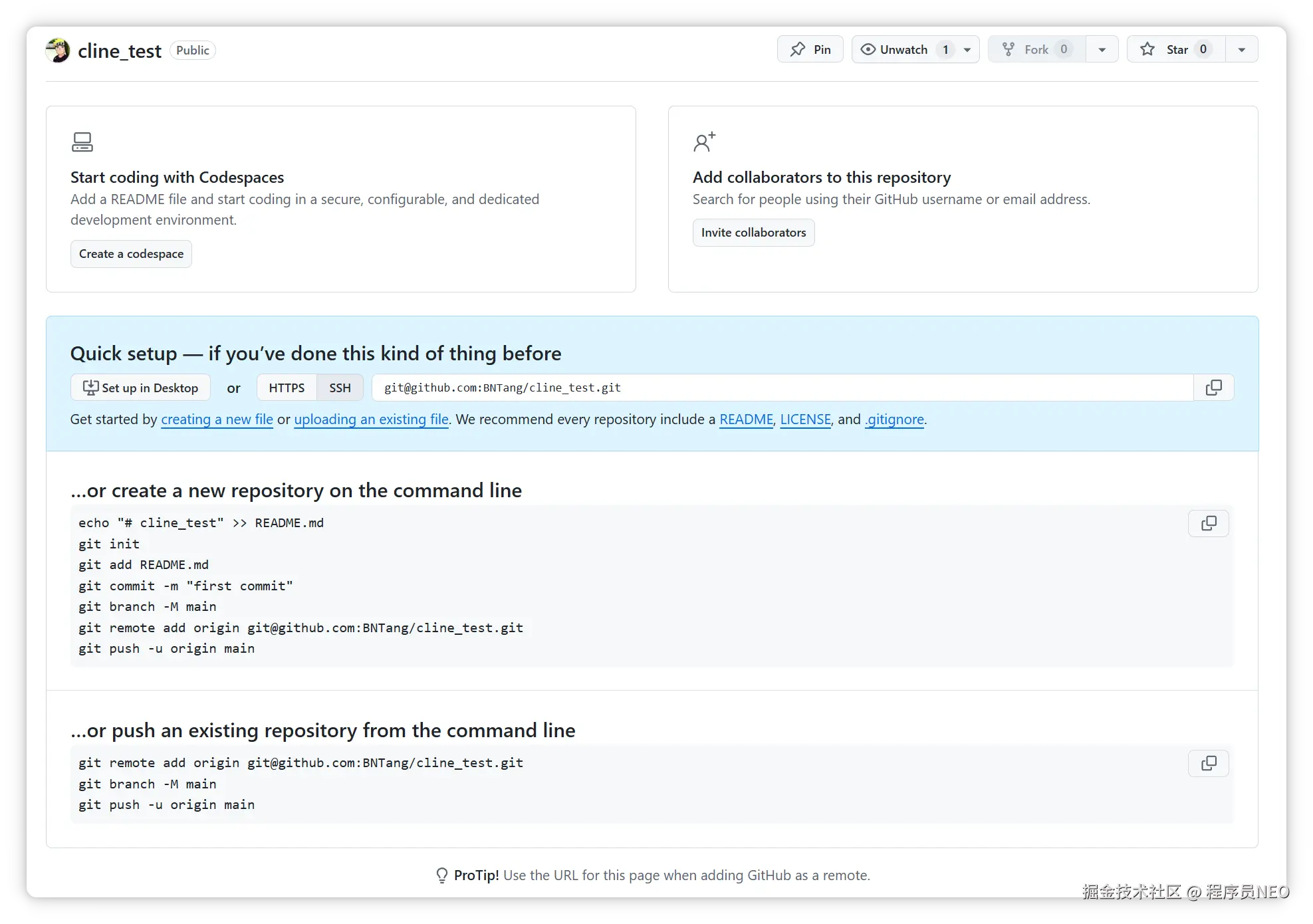Image resolution: width=1313 pixels, height=924 pixels.
Task: Follow the creating a new file link
Action: coord(217,419)
